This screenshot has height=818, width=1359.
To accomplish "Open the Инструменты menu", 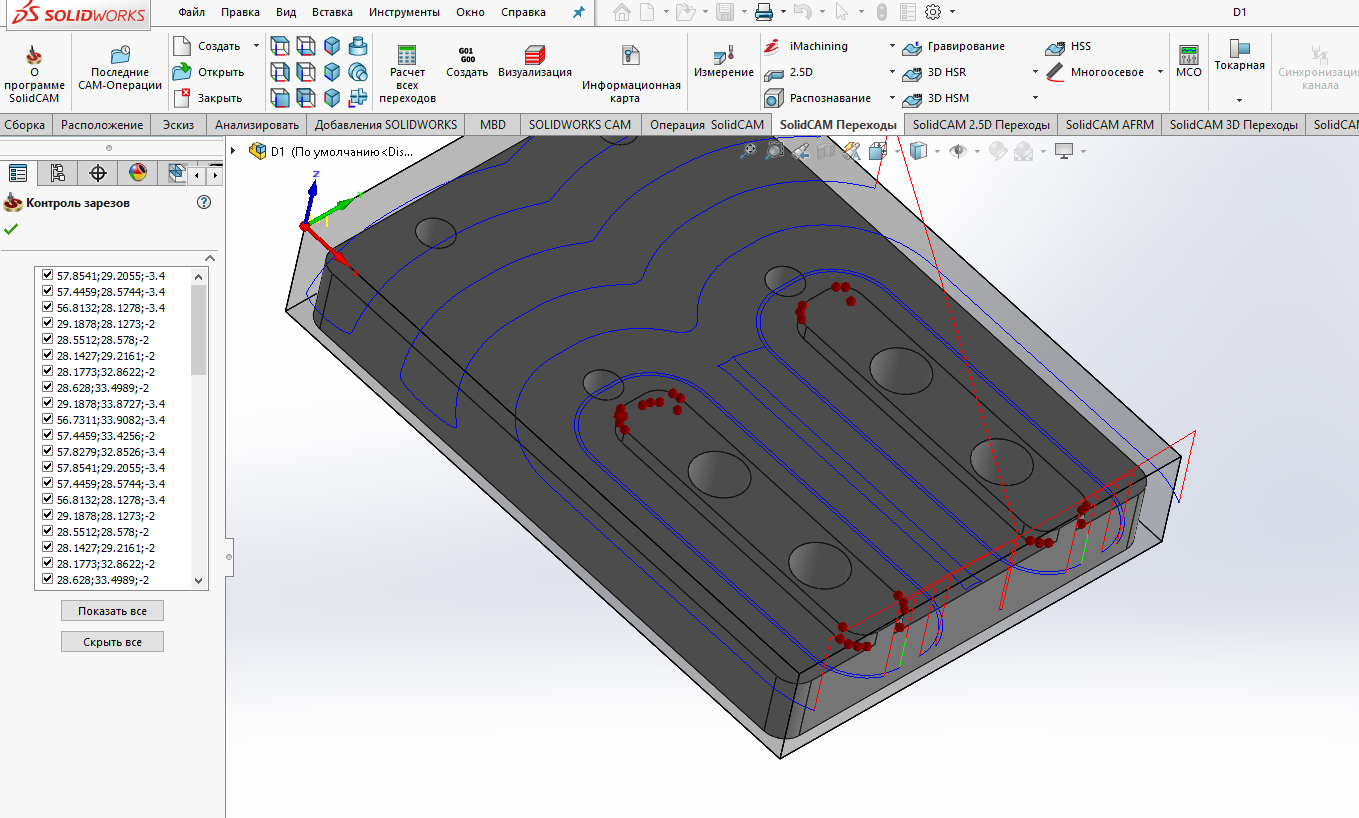I will [404, 12].
